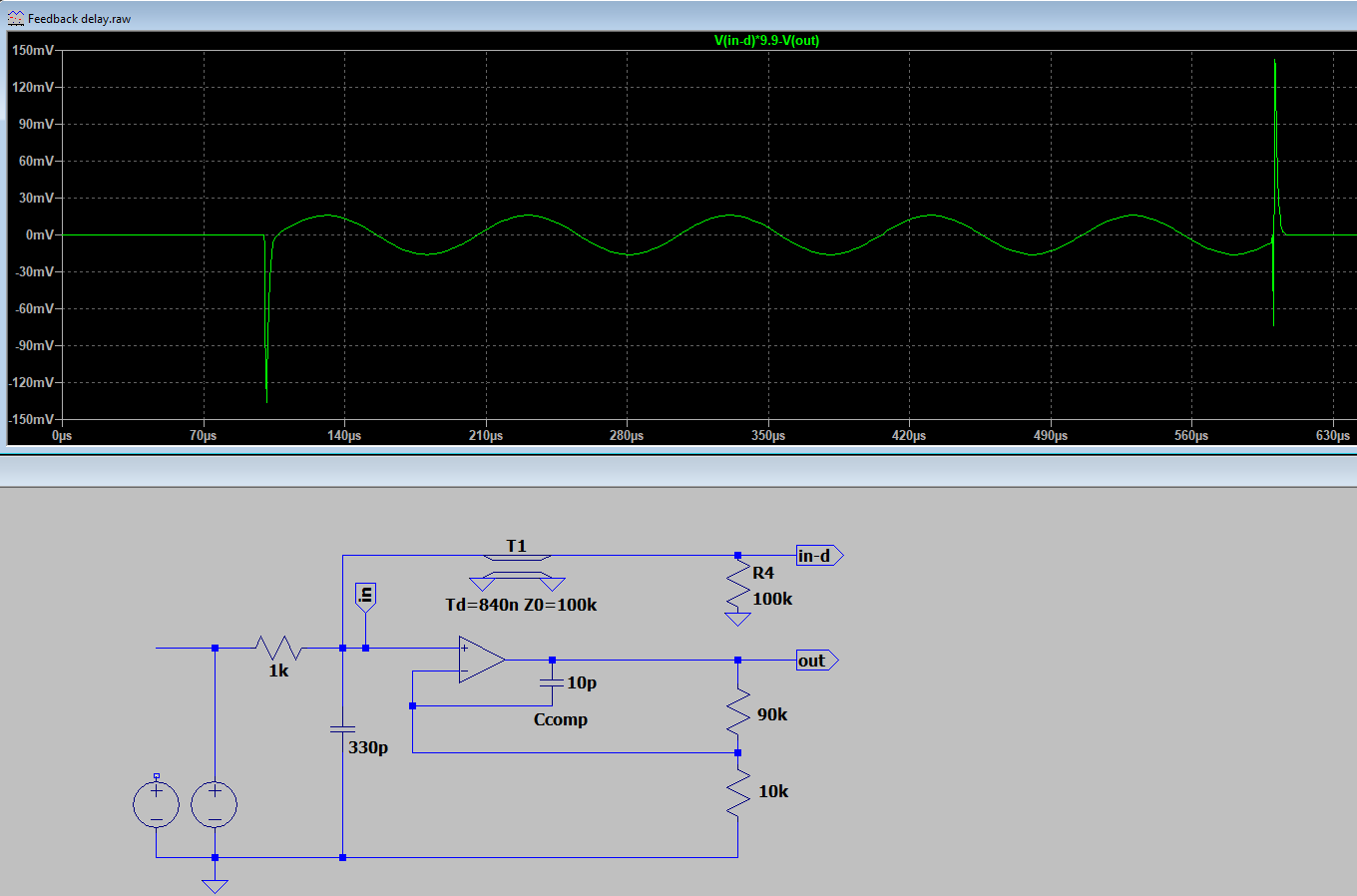Click the junction dot at op-amp output above 10p
Screen dimensions: 1357x896
pyautogui.click(x=552, y=660)
